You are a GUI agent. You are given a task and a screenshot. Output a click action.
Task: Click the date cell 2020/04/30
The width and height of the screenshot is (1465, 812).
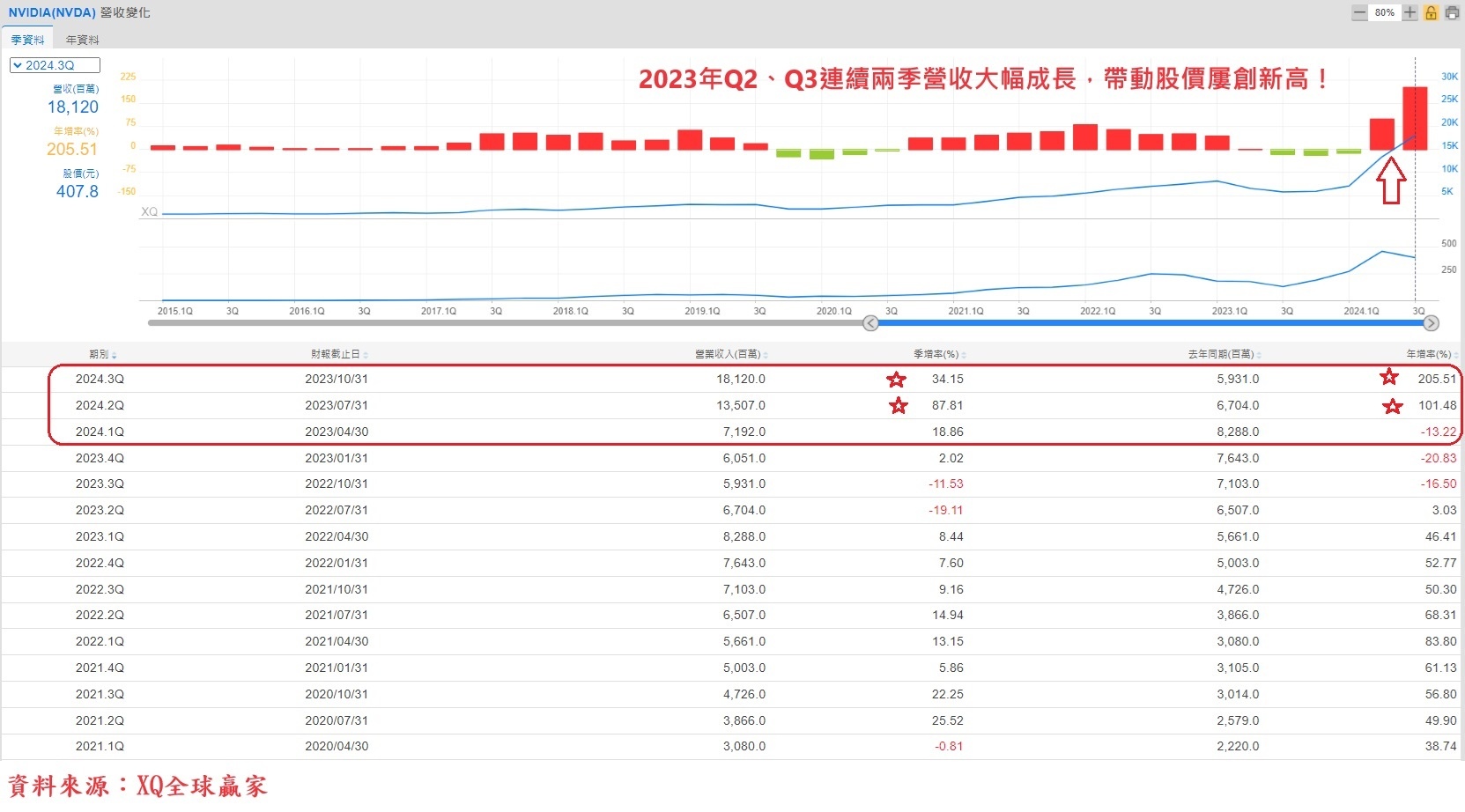point(337,746)
